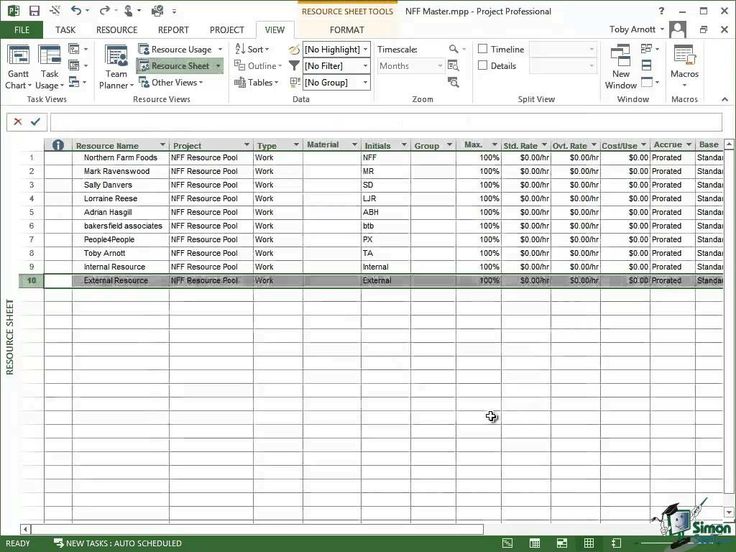
Task: Select row header 5
Action: [x=31, y=212]
